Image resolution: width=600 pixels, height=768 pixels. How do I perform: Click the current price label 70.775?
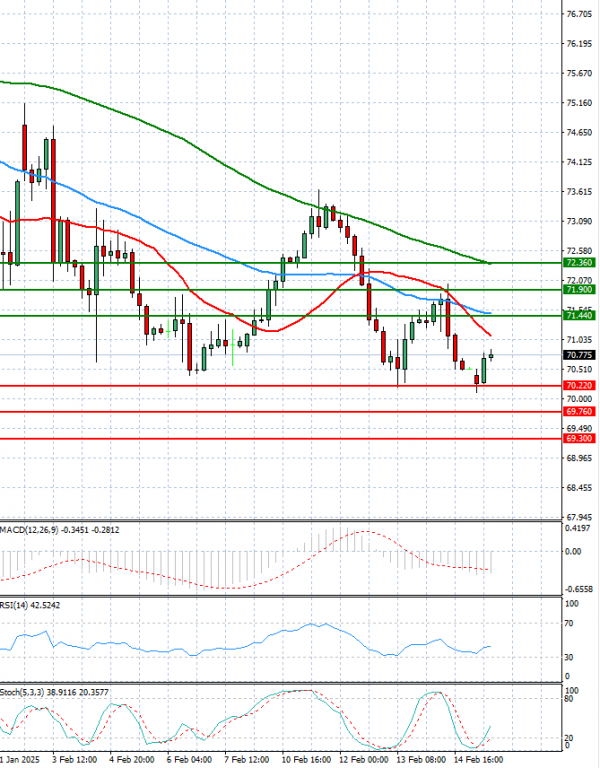tap(579, 355)
